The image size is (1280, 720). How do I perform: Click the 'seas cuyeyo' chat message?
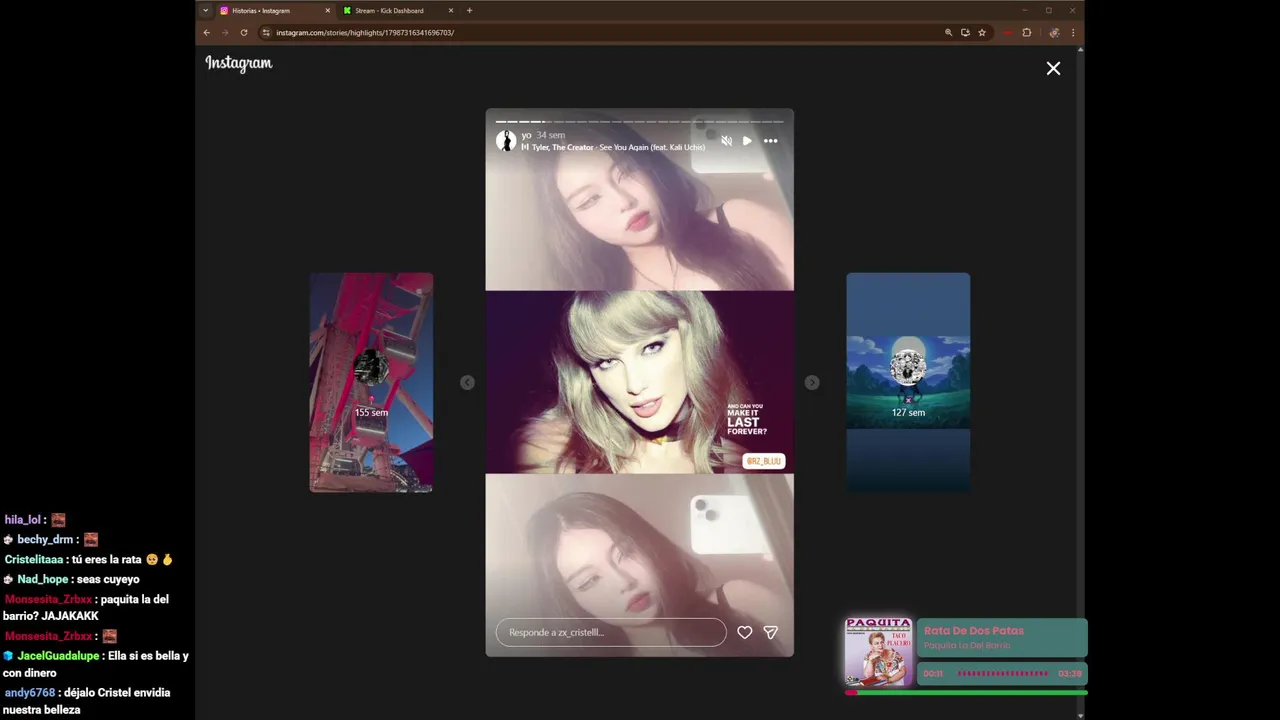tap(108, 579)
